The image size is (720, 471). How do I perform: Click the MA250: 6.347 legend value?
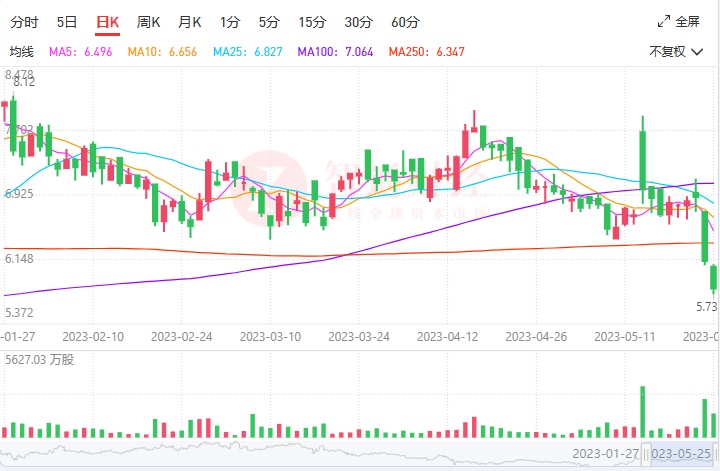pos(427,51)
